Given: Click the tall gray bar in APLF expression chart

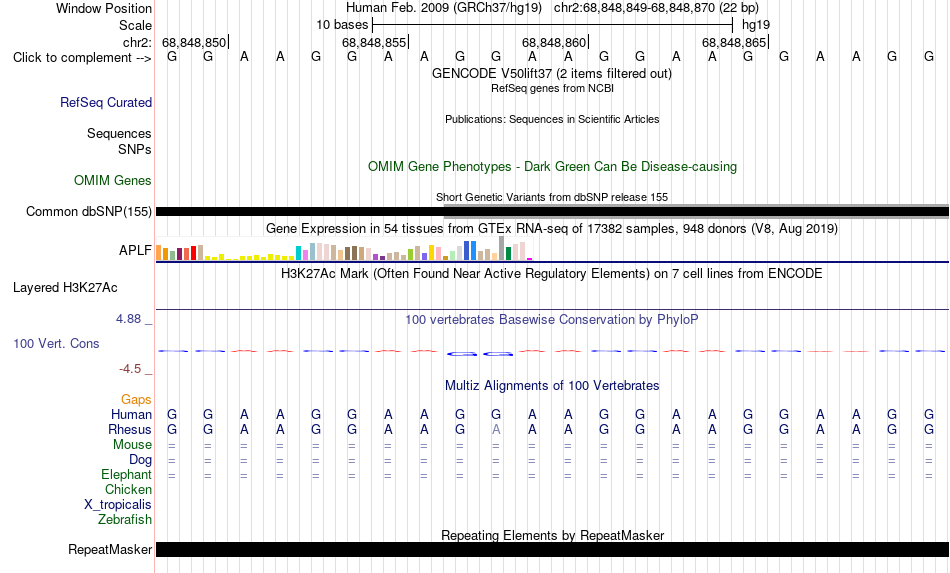Looking at the screenshot, I should point(501,248).
